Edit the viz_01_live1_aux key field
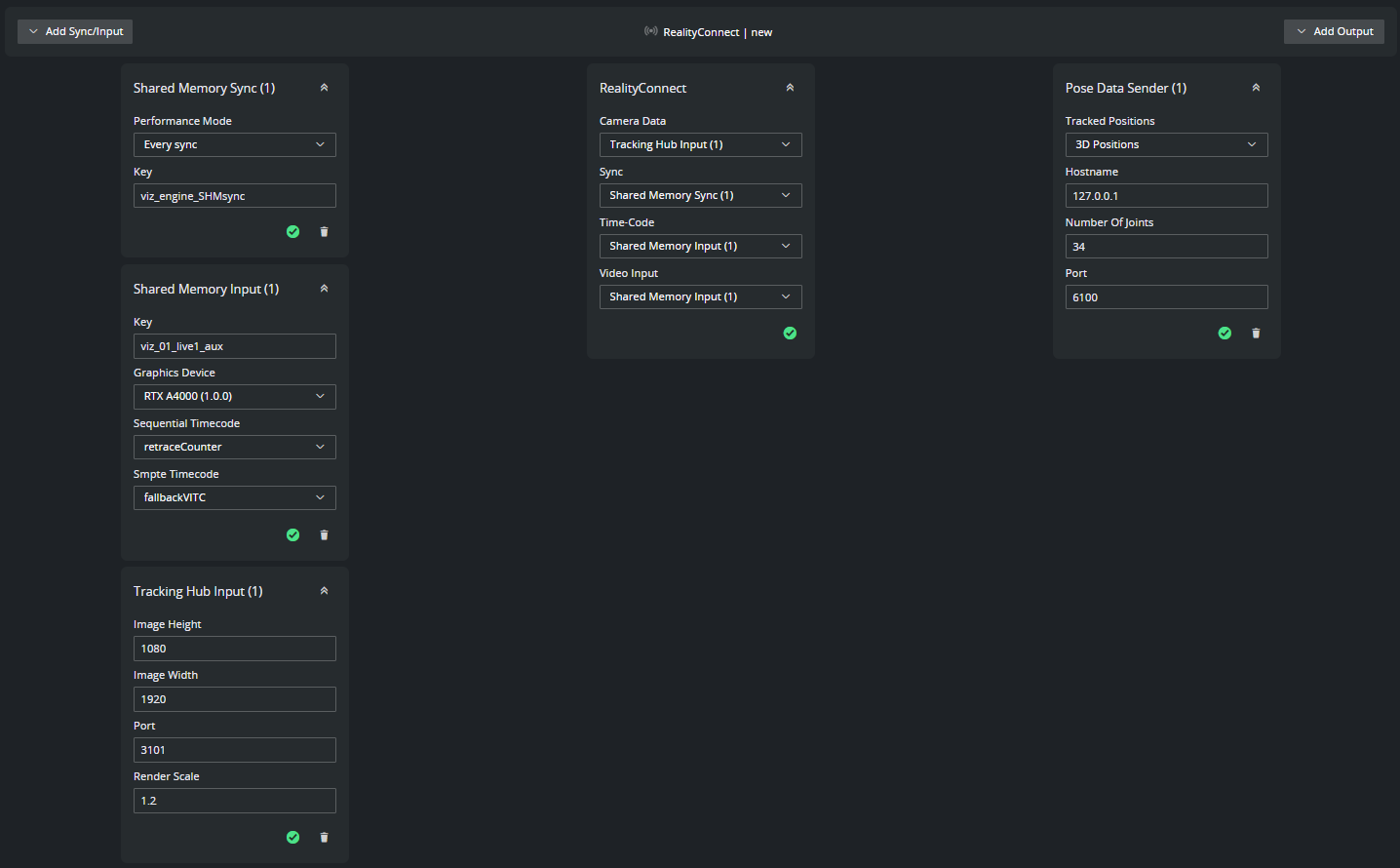 pyautogui.click(x=235, y=346)
